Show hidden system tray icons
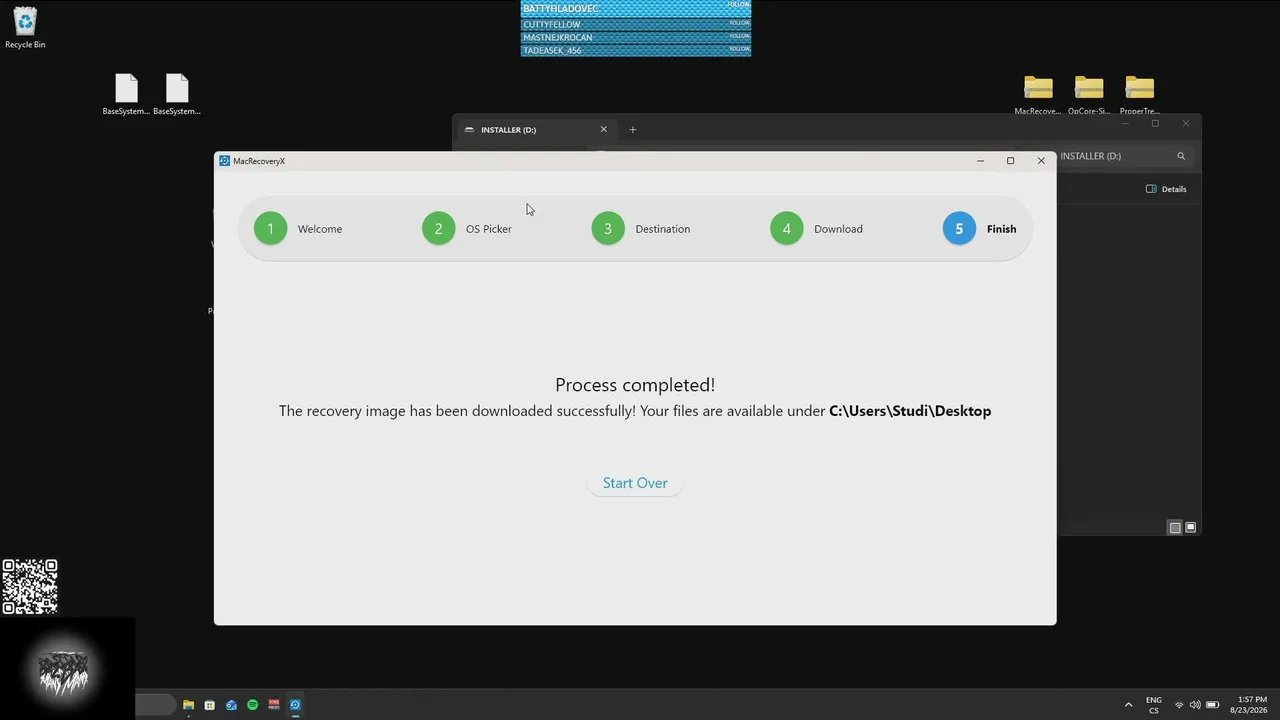The image size is (1280, 720). tap(1129, 705)
